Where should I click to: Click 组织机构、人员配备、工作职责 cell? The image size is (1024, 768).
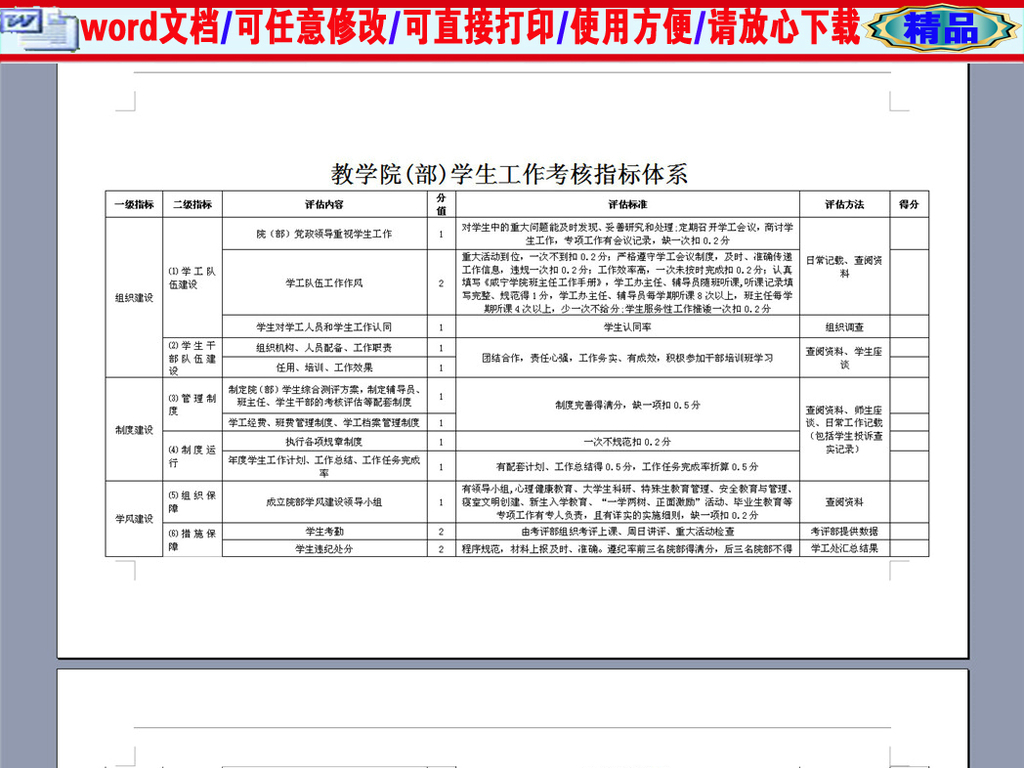point(325,347)
